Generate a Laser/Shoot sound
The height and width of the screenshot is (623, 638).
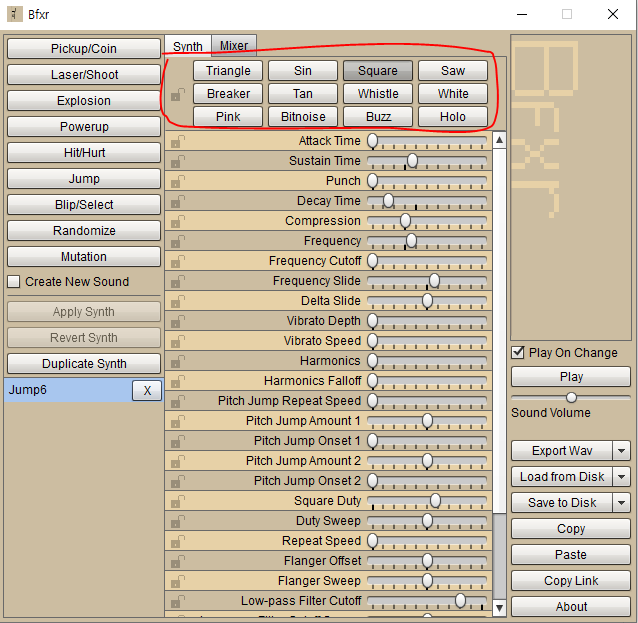pyautogui.click(x=84, y=75)
